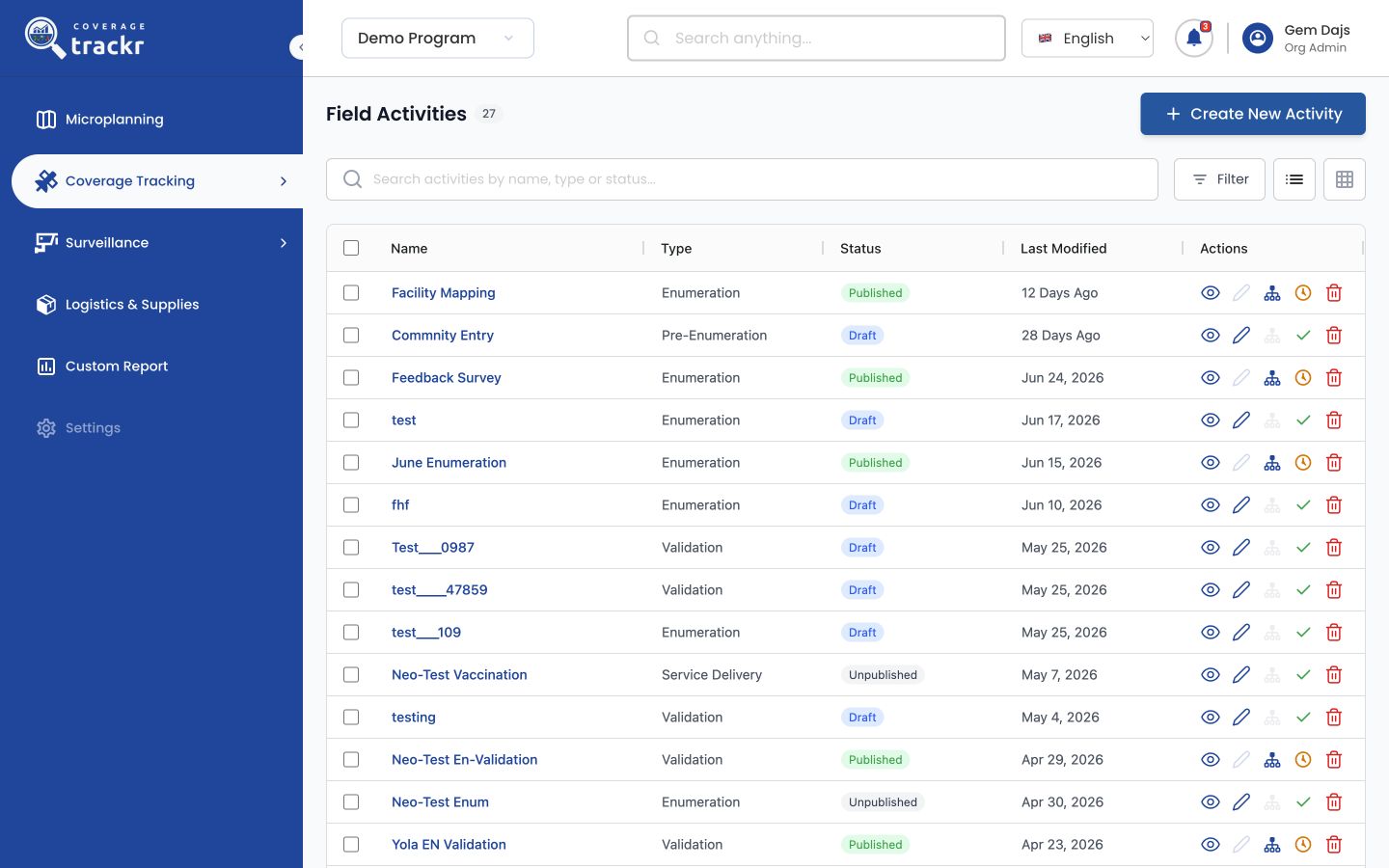Open hierarchy icon for Facility Mapping

[x=1272, y=293]
